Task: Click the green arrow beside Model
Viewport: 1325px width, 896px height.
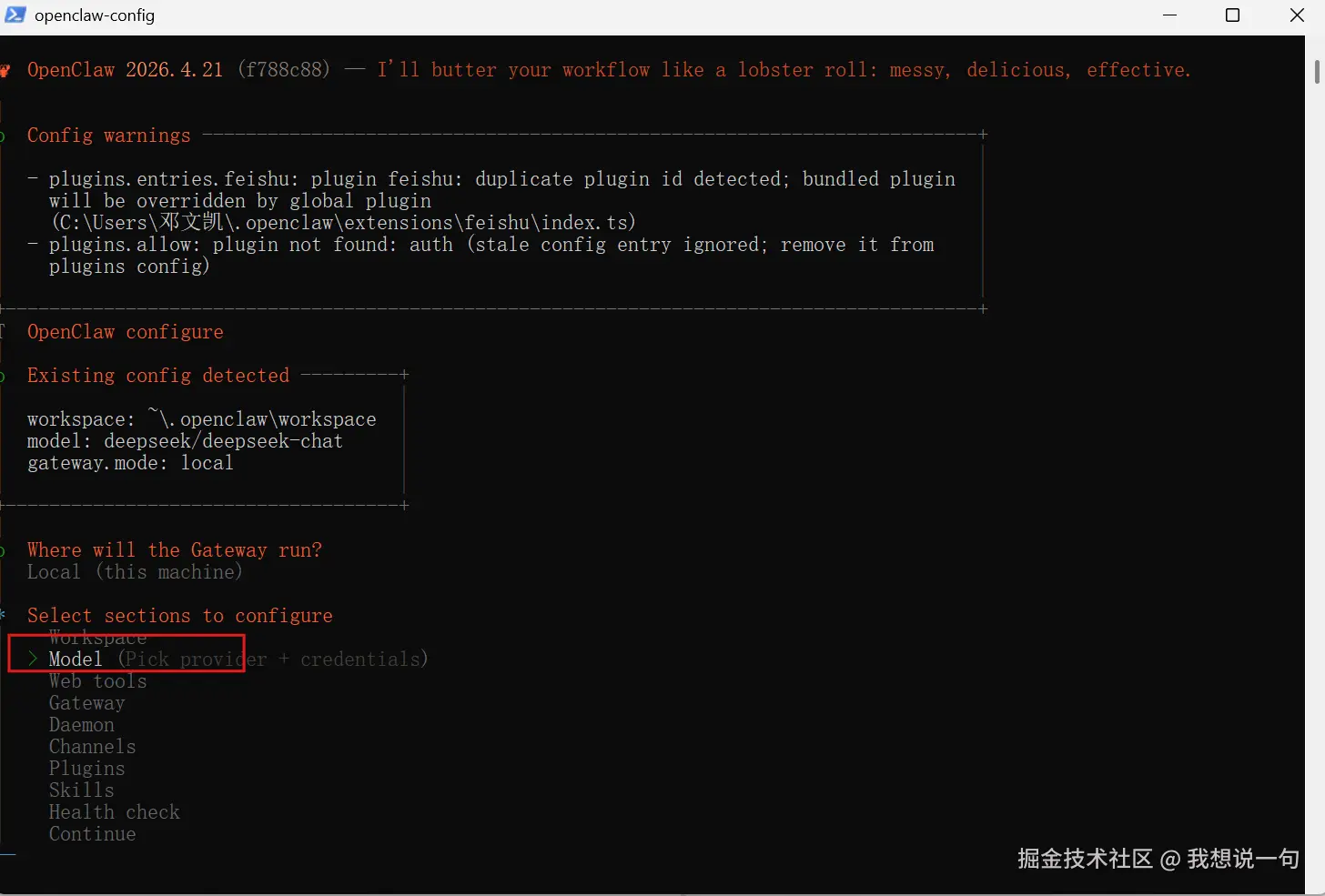Action: (33, 659)
